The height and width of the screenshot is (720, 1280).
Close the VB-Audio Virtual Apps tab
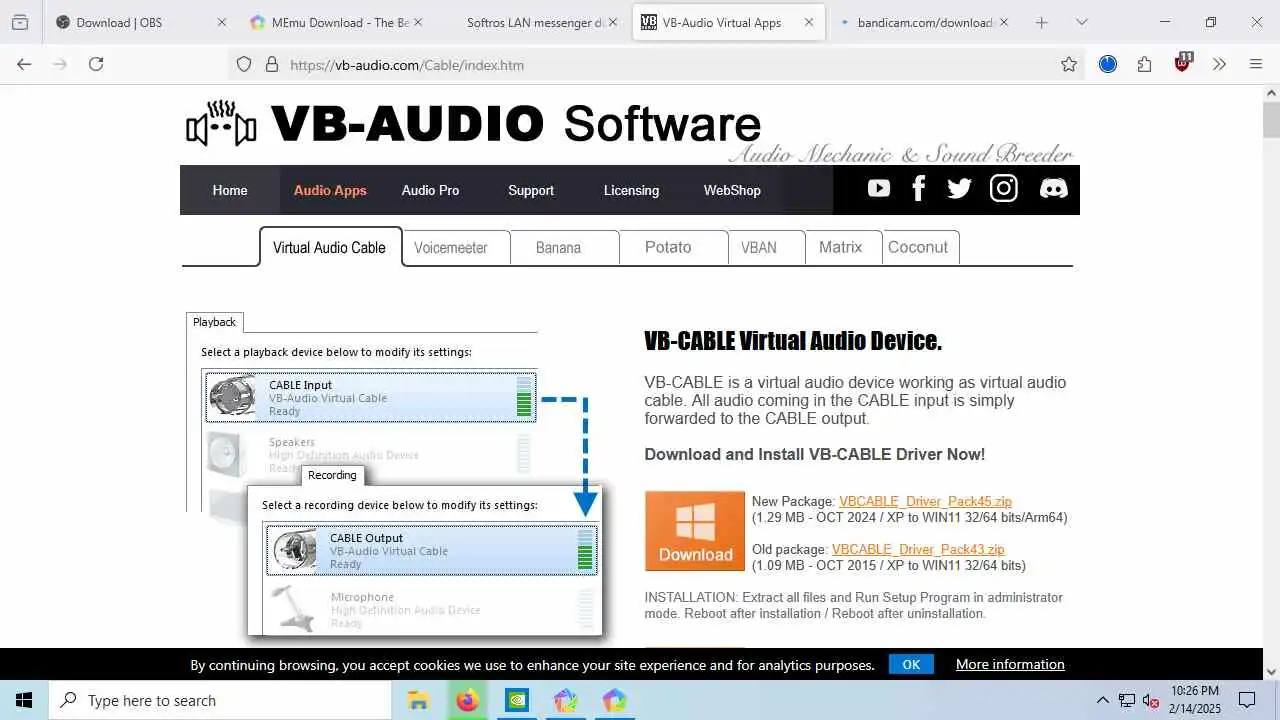[x=809, y=22]
